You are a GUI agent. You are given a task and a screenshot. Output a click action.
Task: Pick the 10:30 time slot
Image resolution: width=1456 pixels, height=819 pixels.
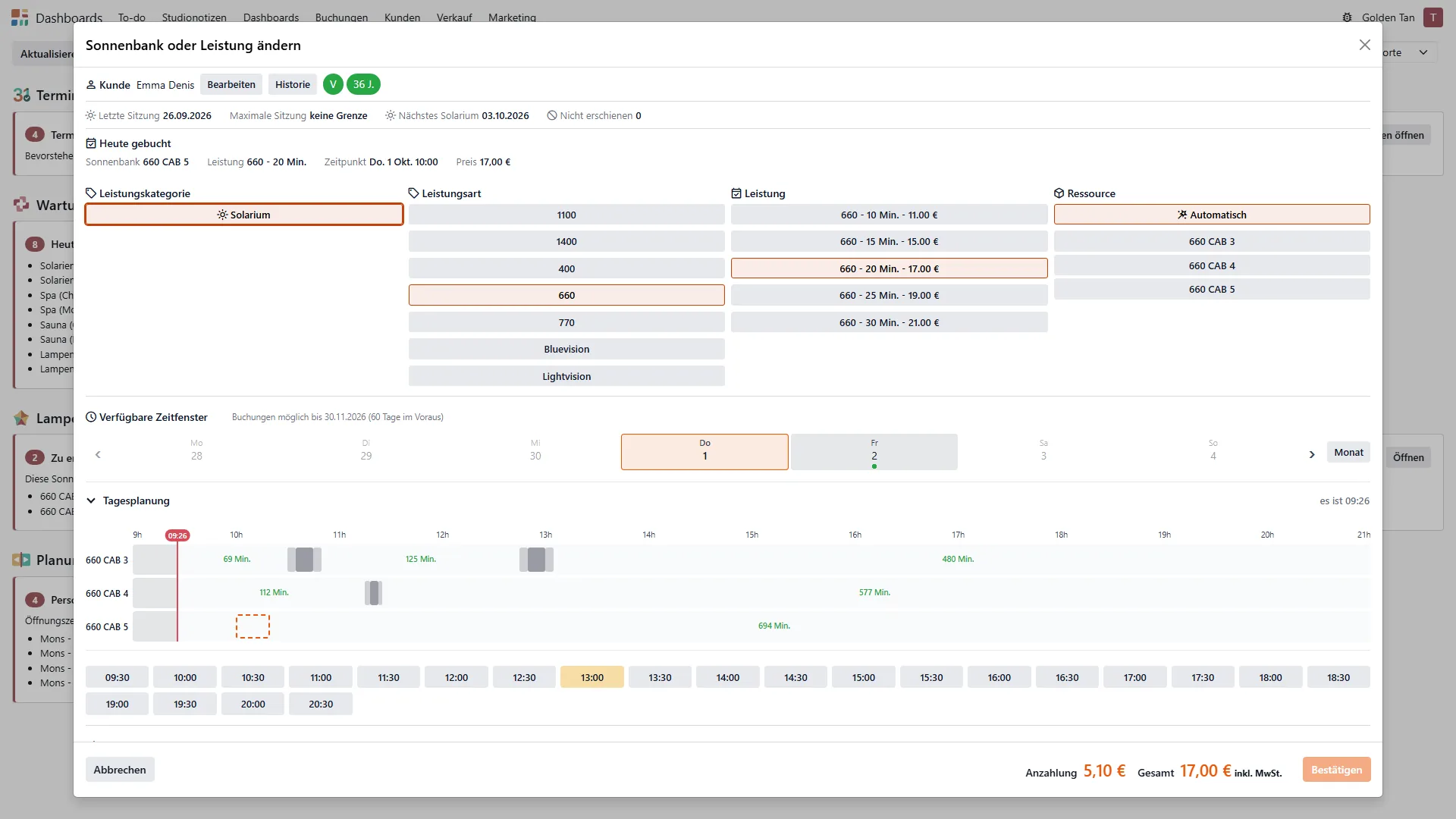tap(253, 677)
